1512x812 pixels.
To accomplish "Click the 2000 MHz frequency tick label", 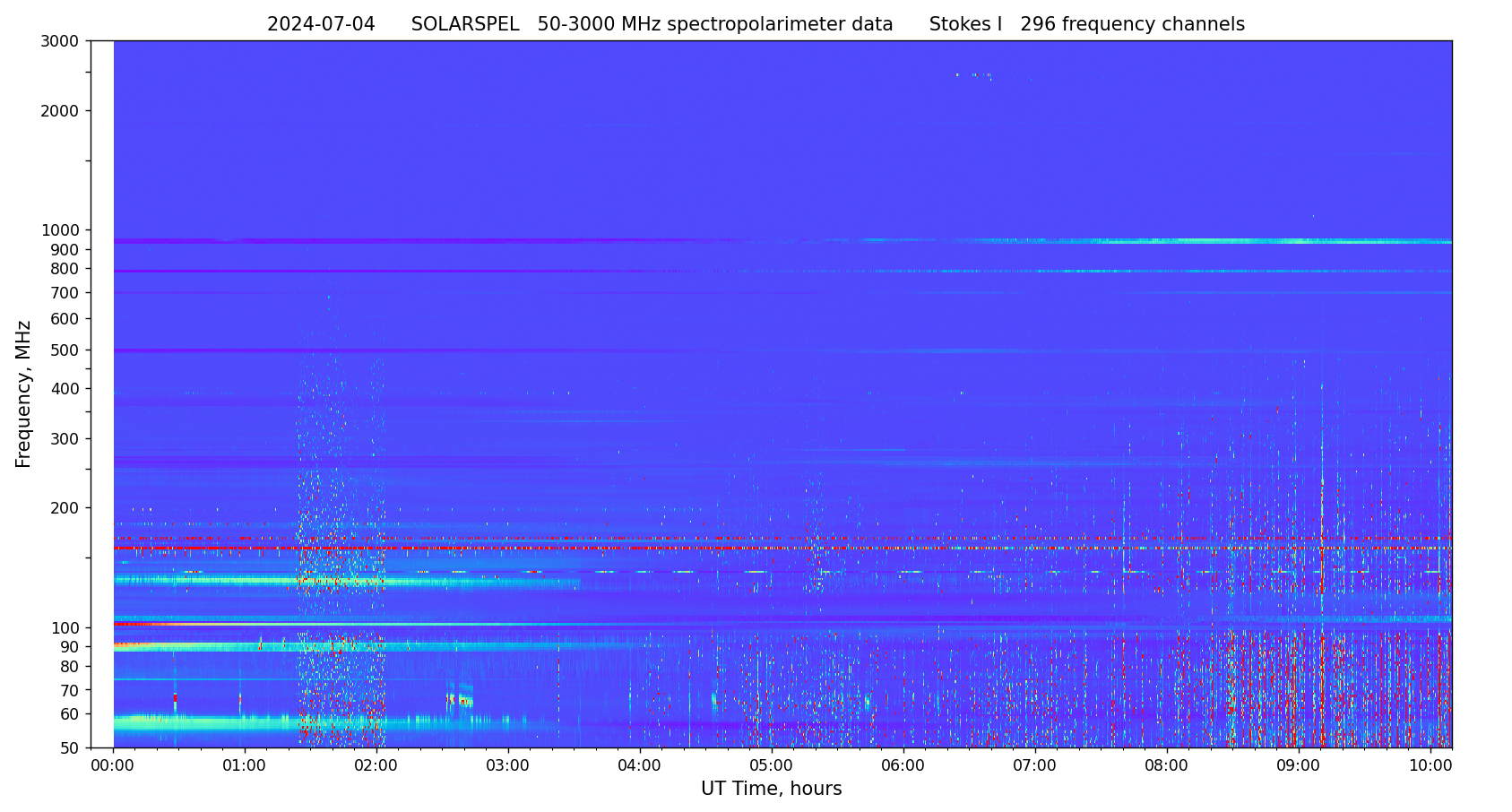I will pyautogui.click(x=60, y=111).
